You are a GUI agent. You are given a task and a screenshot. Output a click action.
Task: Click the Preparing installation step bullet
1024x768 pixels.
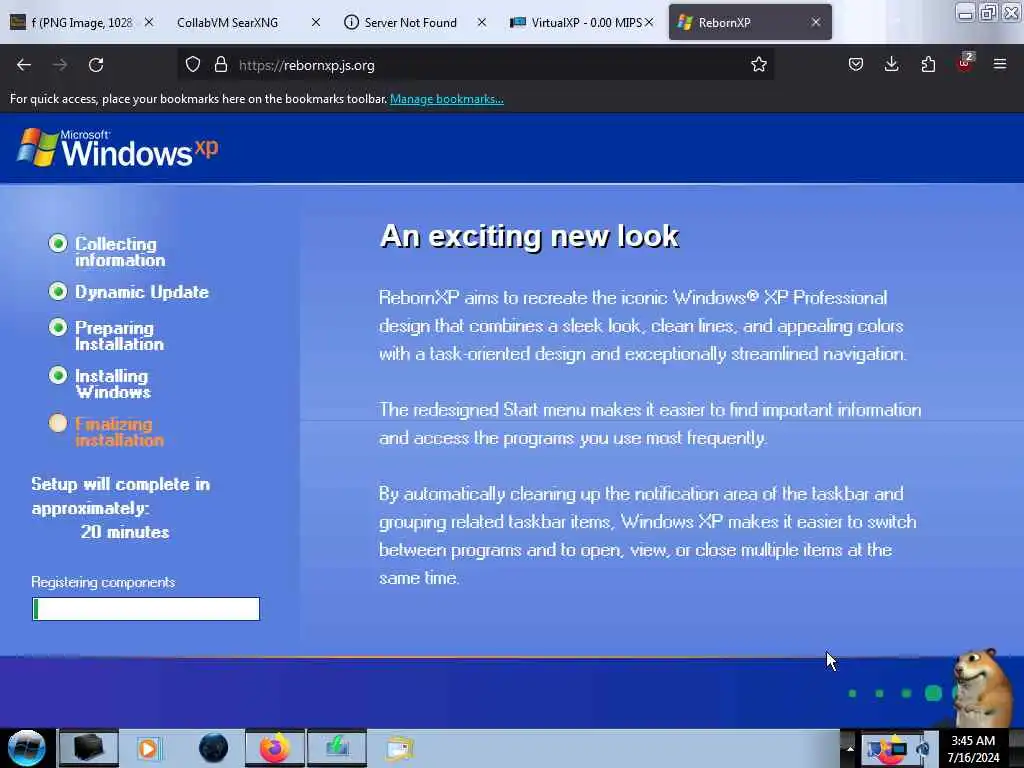[58, 327]
